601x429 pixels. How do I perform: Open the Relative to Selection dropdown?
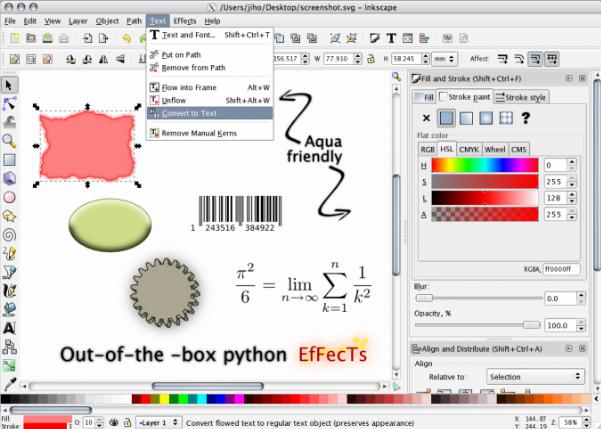[x=535, y=376]
